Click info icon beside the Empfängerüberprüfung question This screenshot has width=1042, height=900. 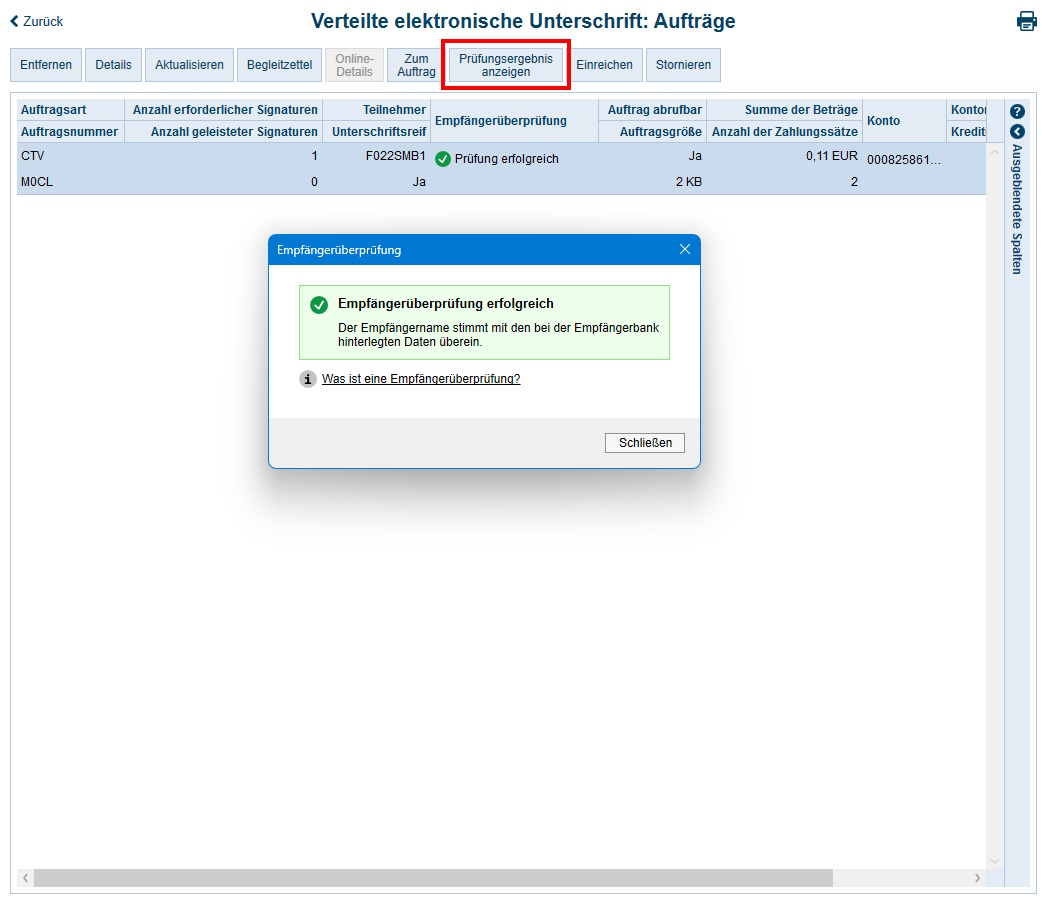pyautogui.click(x=307, y=379)
